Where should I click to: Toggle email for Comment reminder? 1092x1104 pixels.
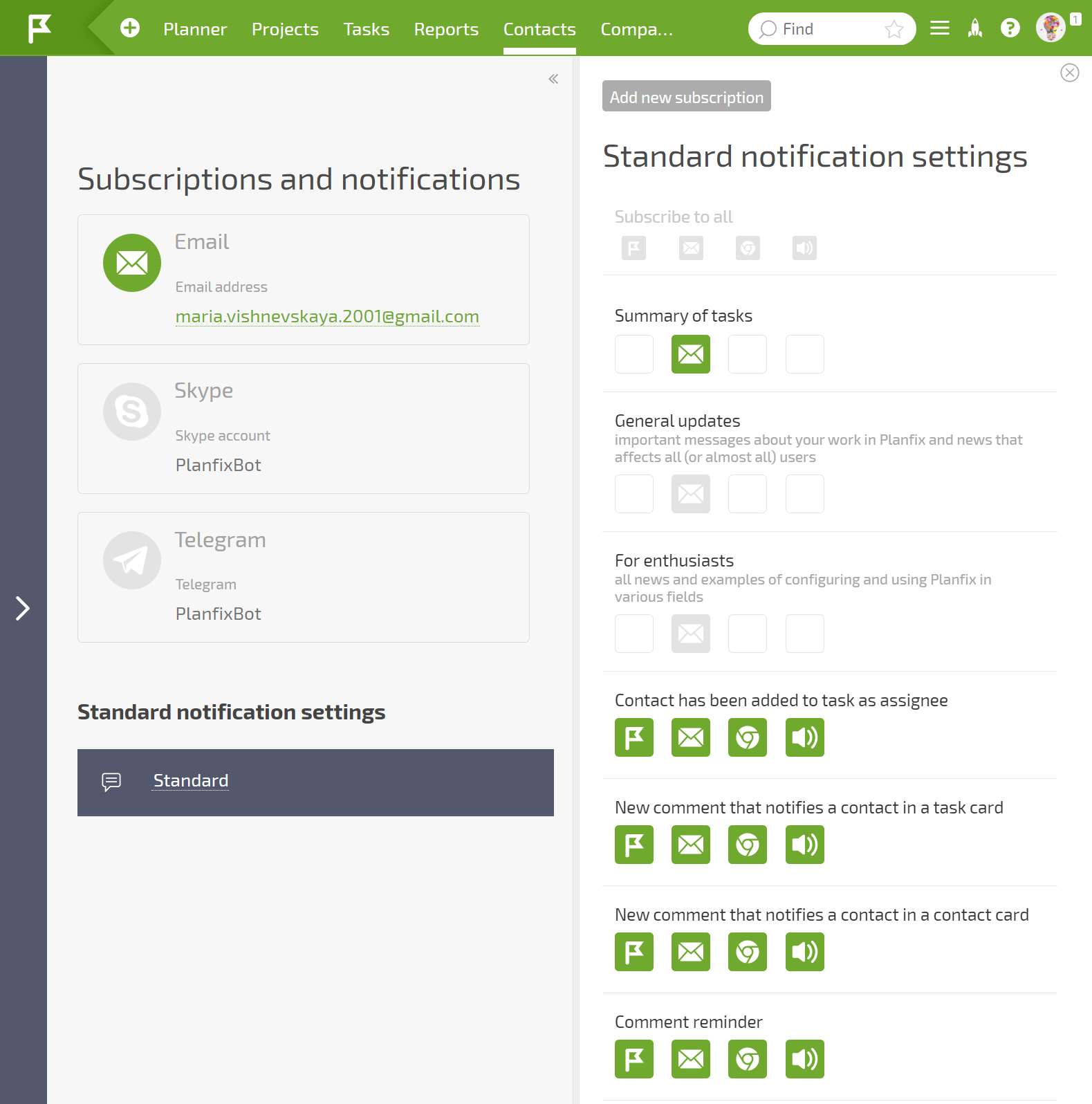tap(691, 1059)
